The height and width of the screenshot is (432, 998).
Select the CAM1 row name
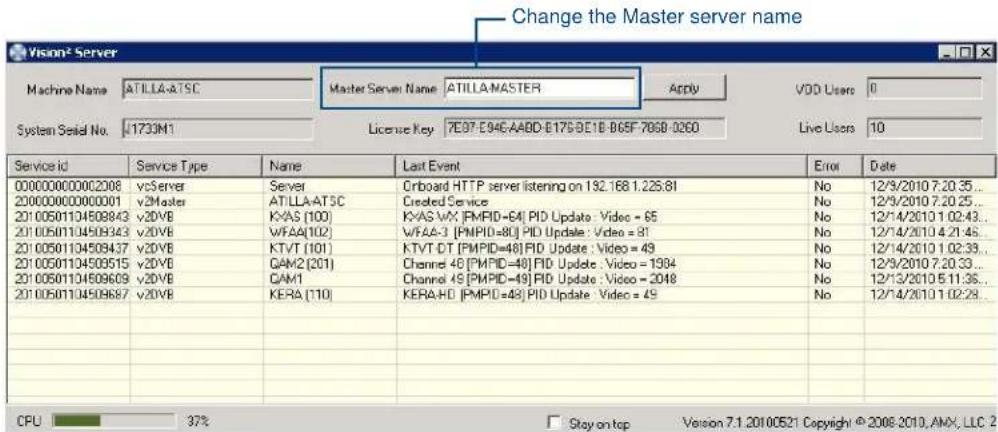[285, 279]
